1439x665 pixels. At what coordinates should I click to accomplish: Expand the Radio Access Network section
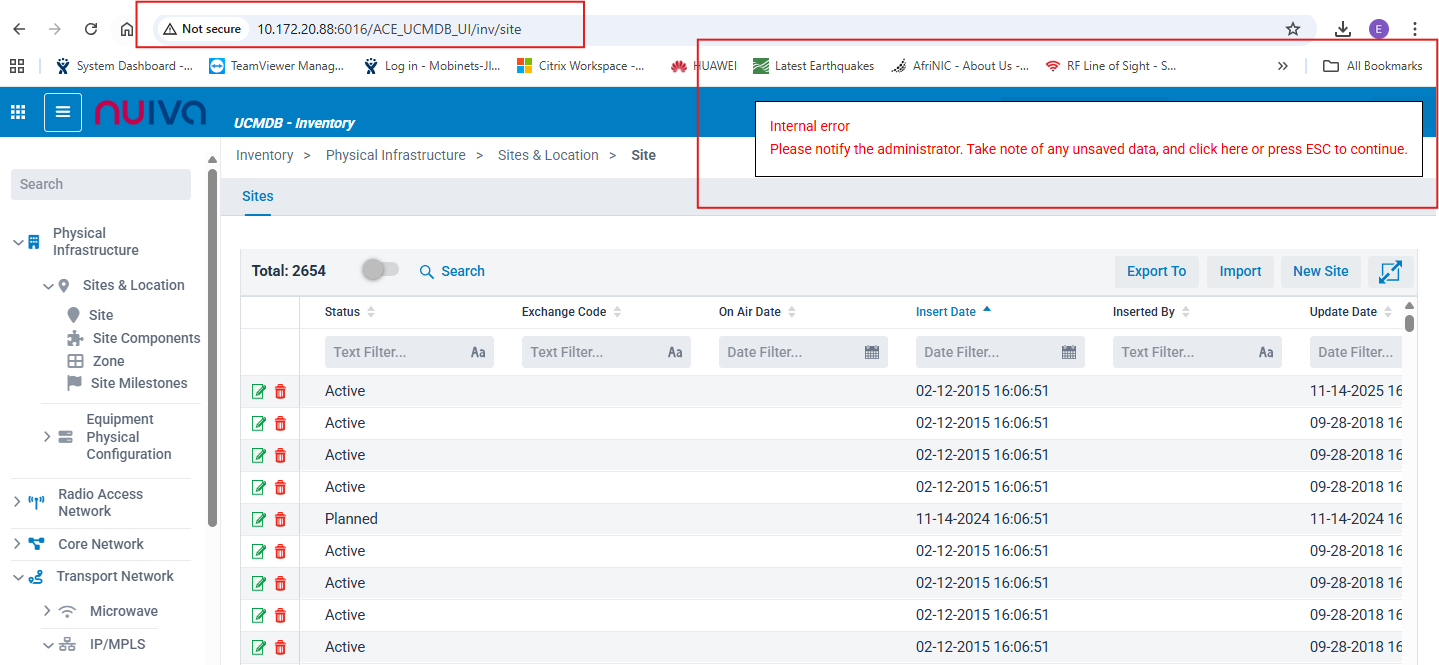[x=17, y=502]
